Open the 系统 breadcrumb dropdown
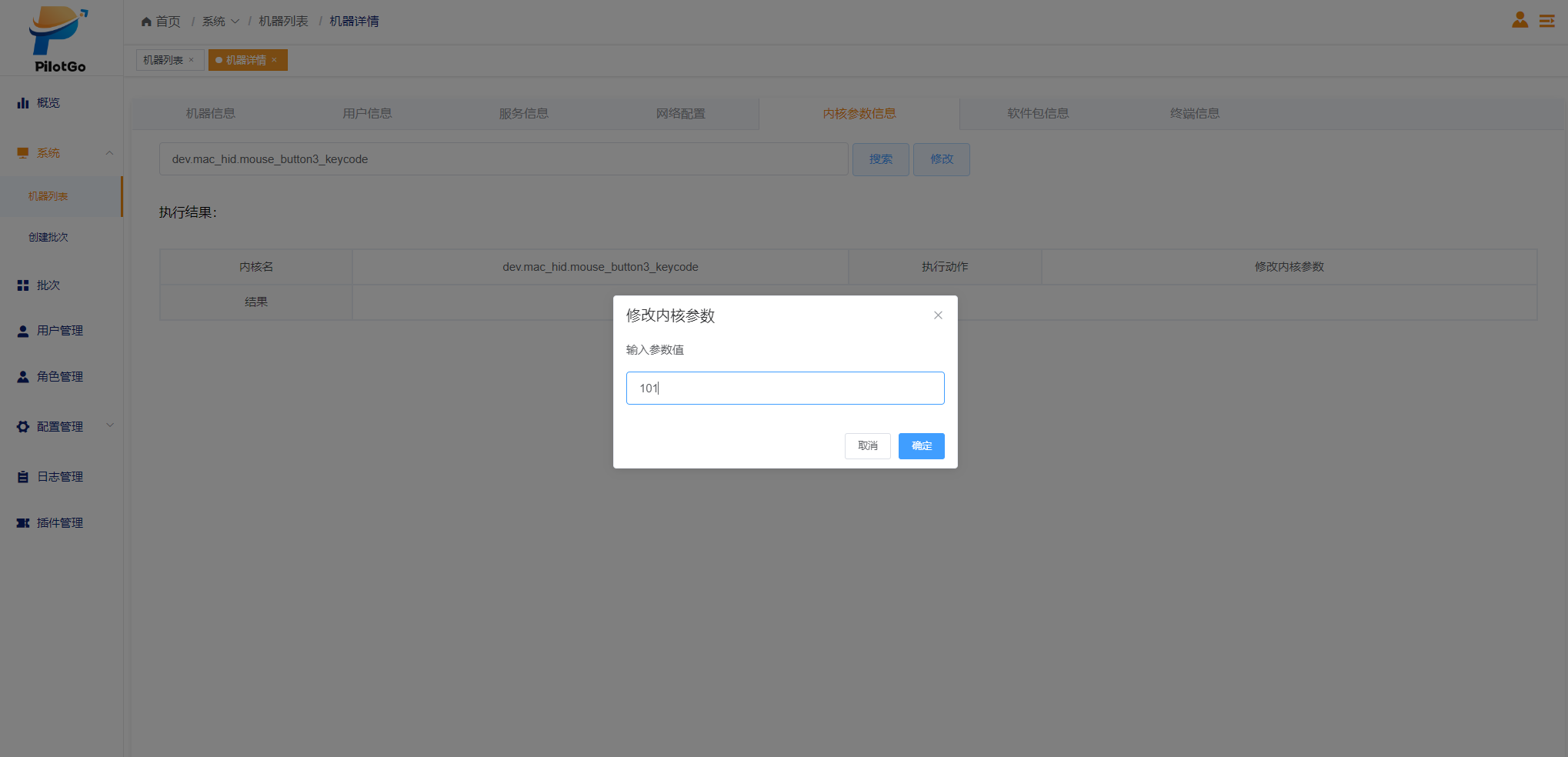The image size is (1568, 757). tap(221, 22)
